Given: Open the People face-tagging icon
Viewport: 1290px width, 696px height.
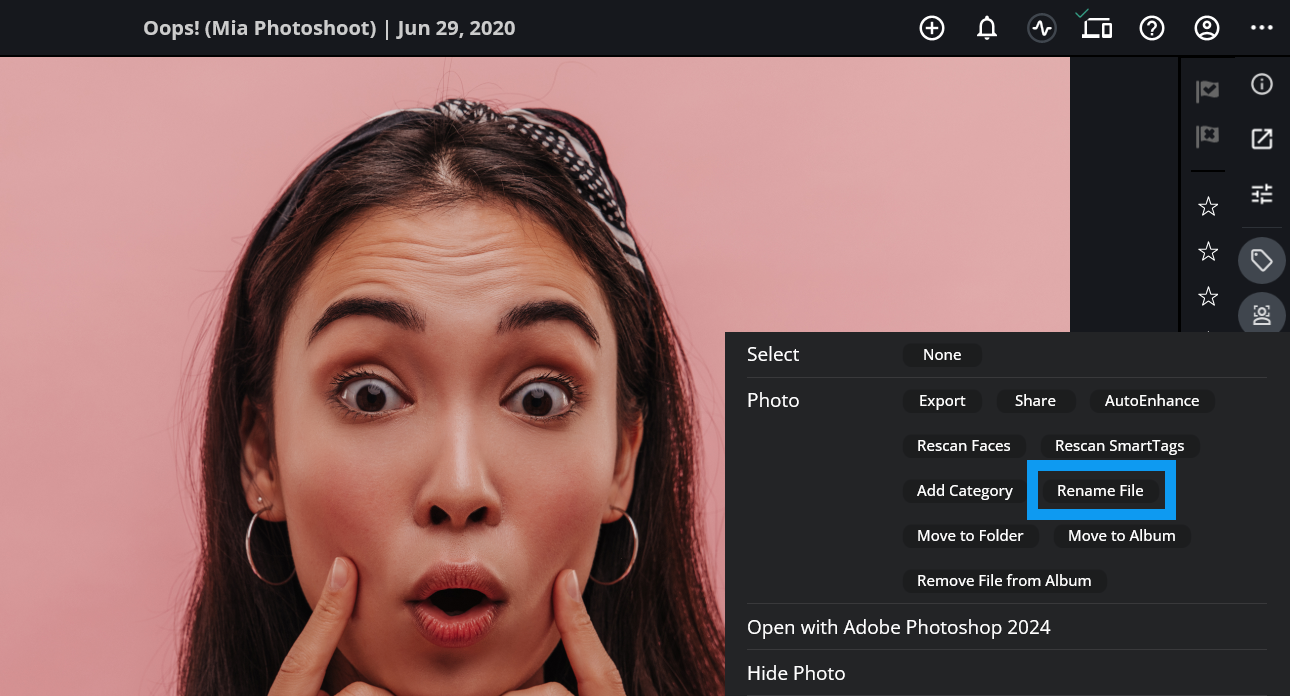Looking at the screenshot, I should click(1262, 315).
